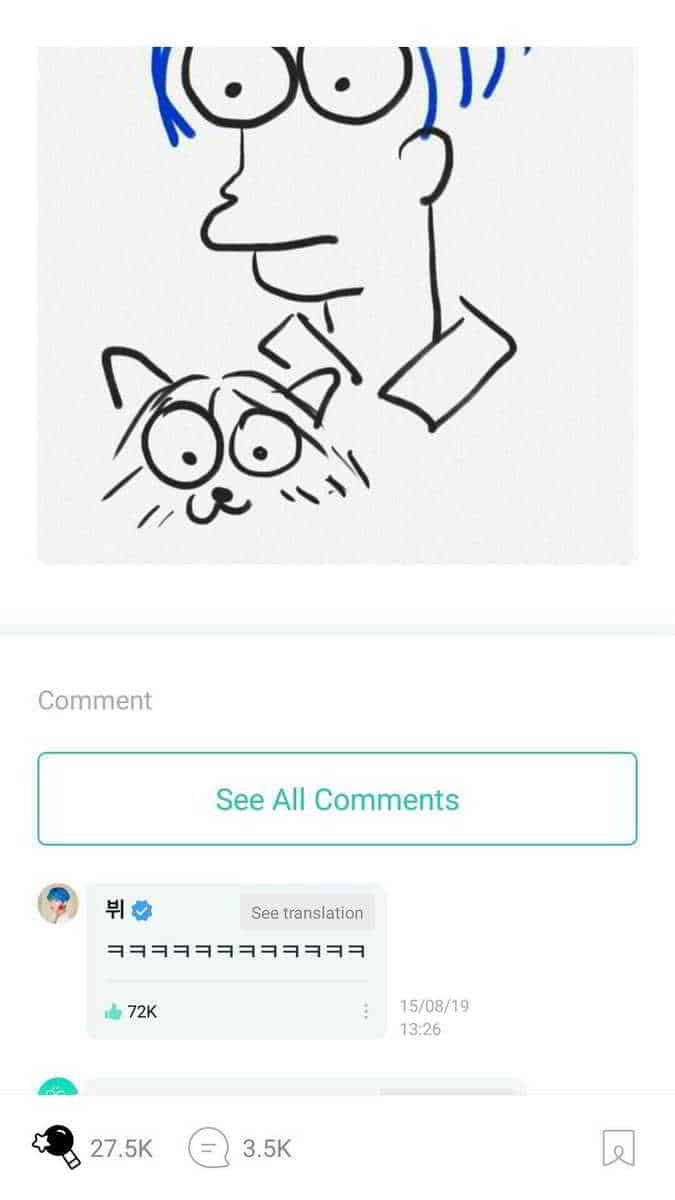Open comments via speech bubble icon
This screenshot has height=1200, width=675.
point(209,1148)
